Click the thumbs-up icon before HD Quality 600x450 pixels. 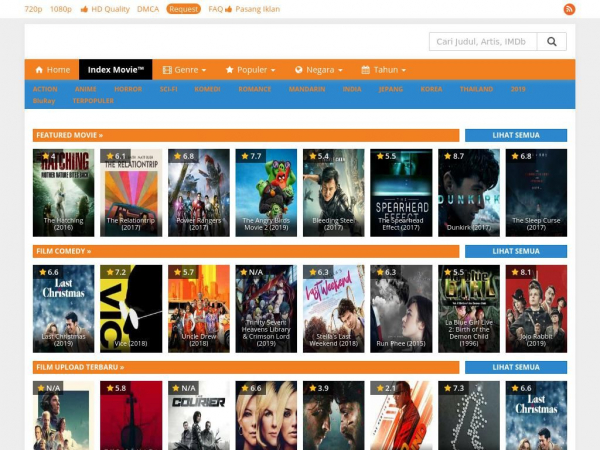pyautogui.click(x=84, y=9)
